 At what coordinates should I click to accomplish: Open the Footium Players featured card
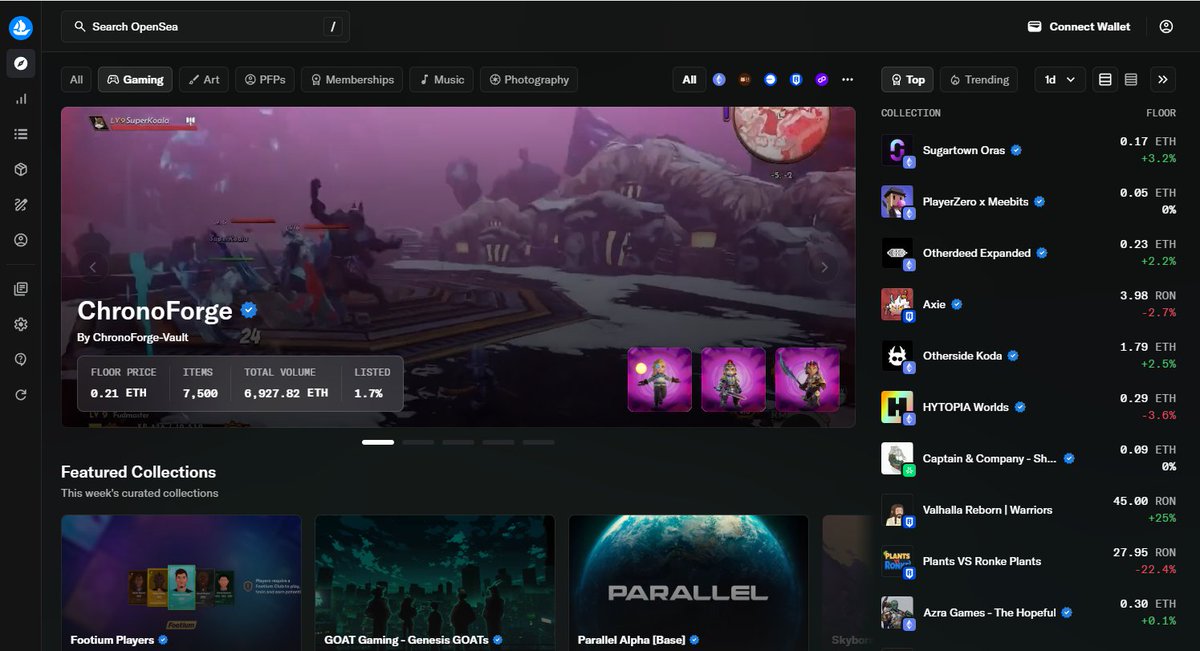coord(181,583)
